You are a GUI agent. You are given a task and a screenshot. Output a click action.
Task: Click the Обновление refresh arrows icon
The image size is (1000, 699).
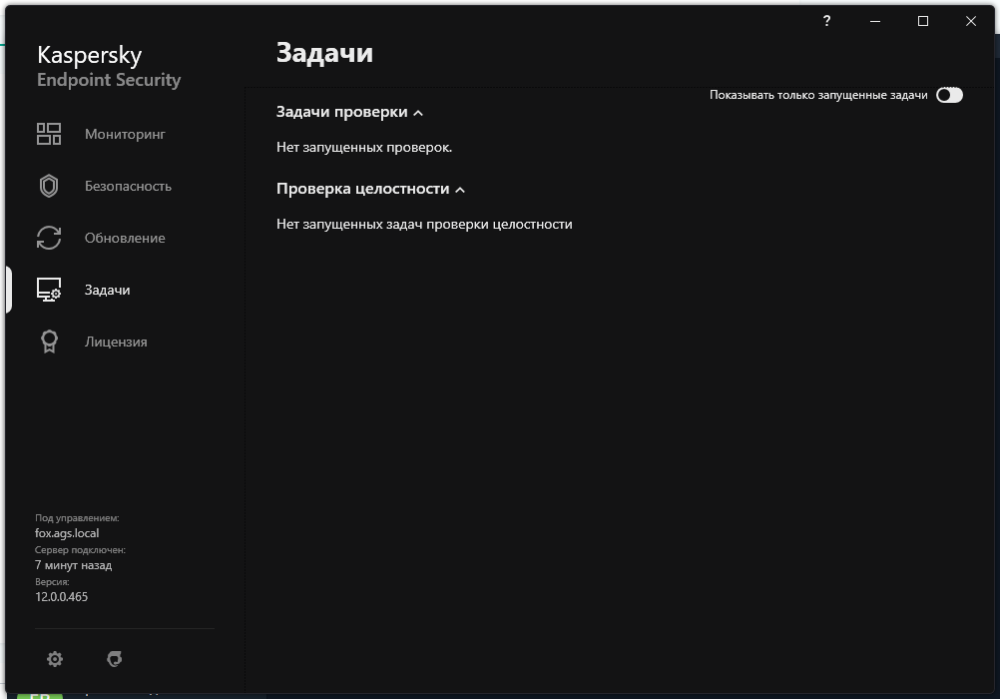[x=48, y=238]
